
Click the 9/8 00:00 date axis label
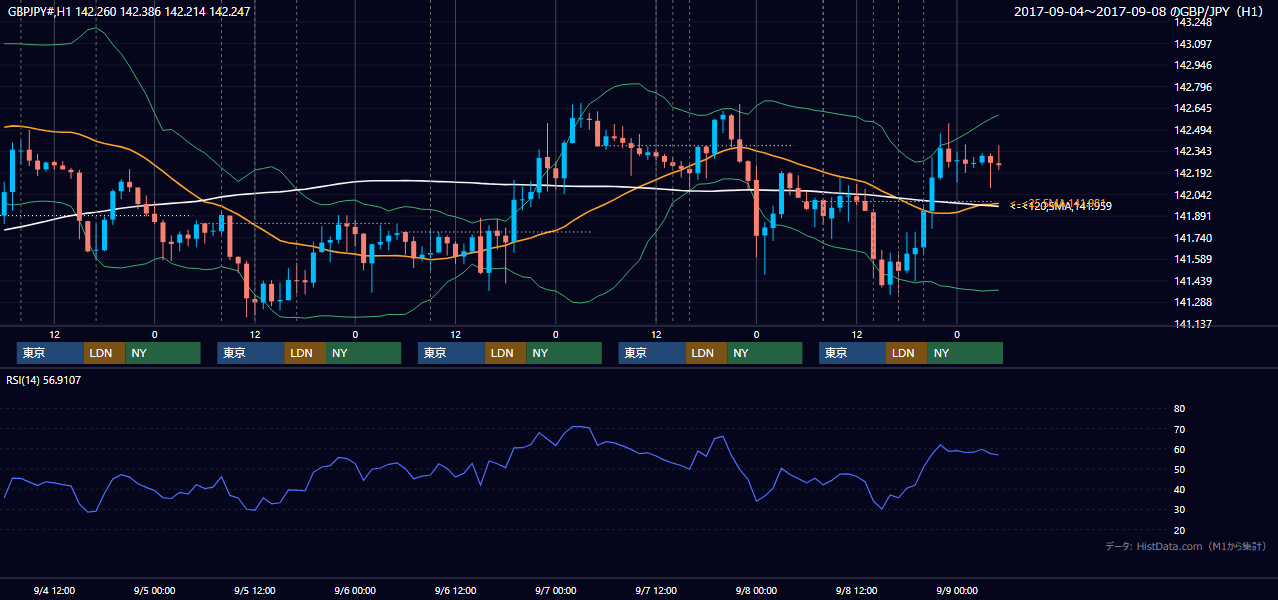click(756, 590)
